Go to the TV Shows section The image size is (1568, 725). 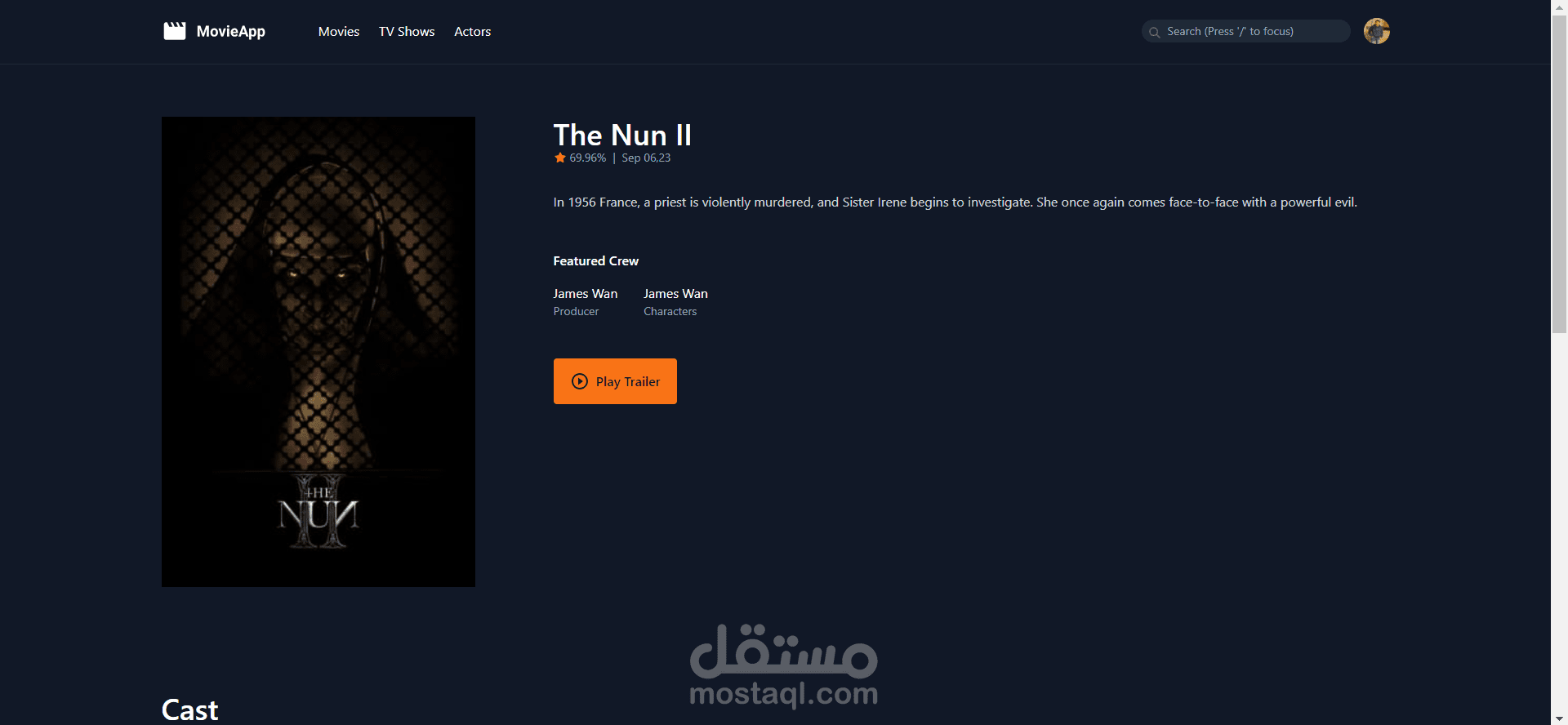tap(407, 31)
